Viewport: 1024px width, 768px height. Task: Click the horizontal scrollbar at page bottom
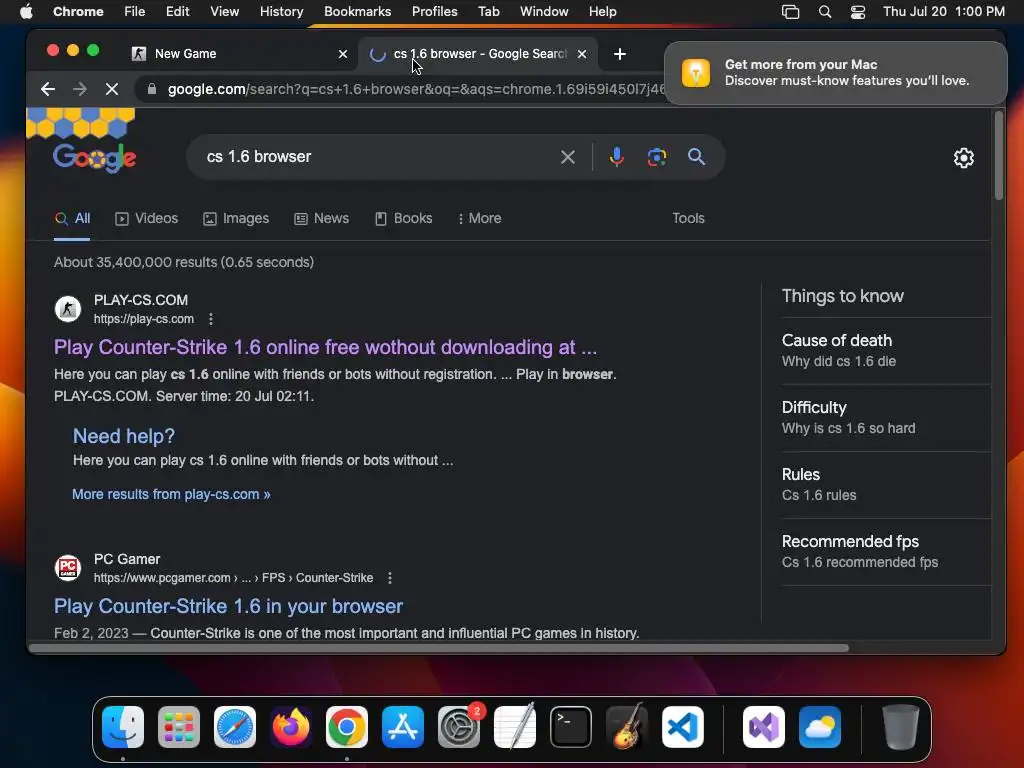(x=439, y=648)
